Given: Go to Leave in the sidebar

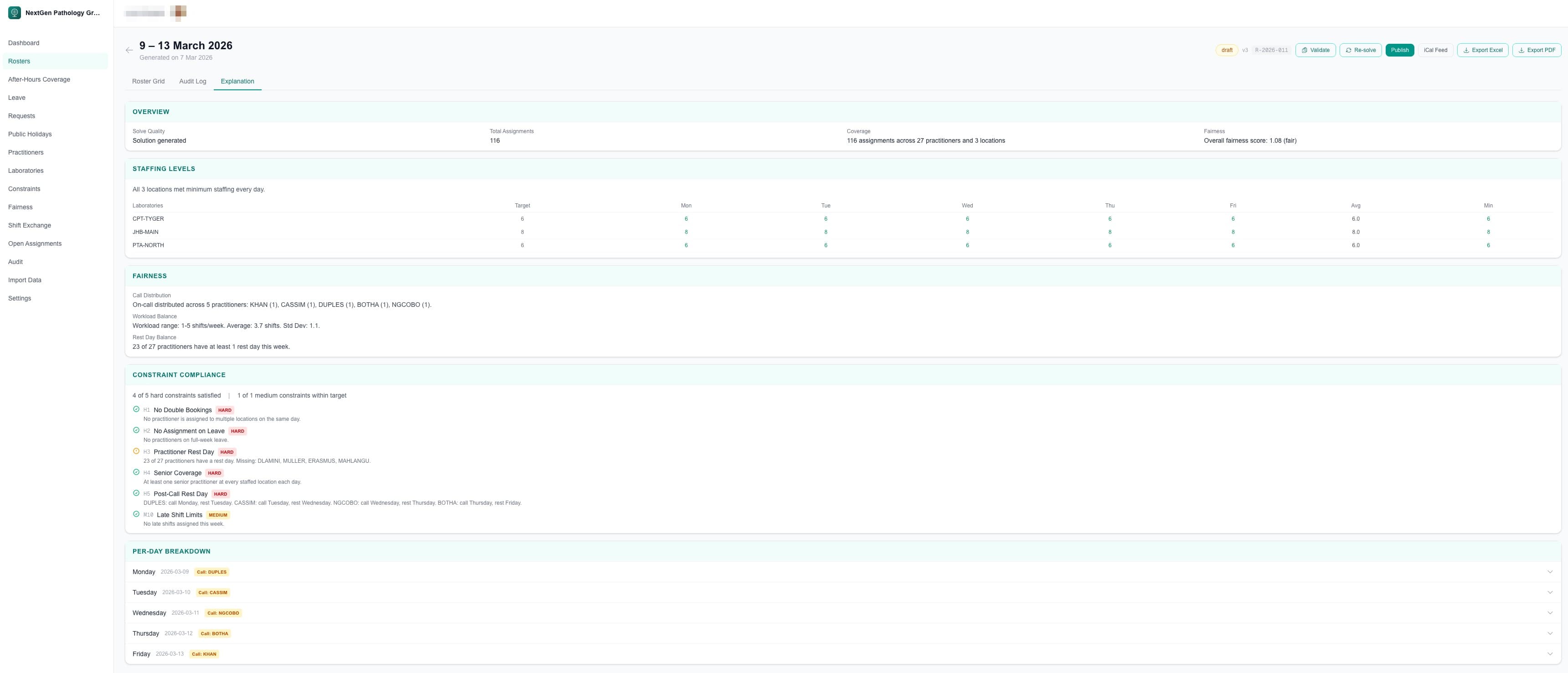Looking at the screenshot, I should 56,98.
